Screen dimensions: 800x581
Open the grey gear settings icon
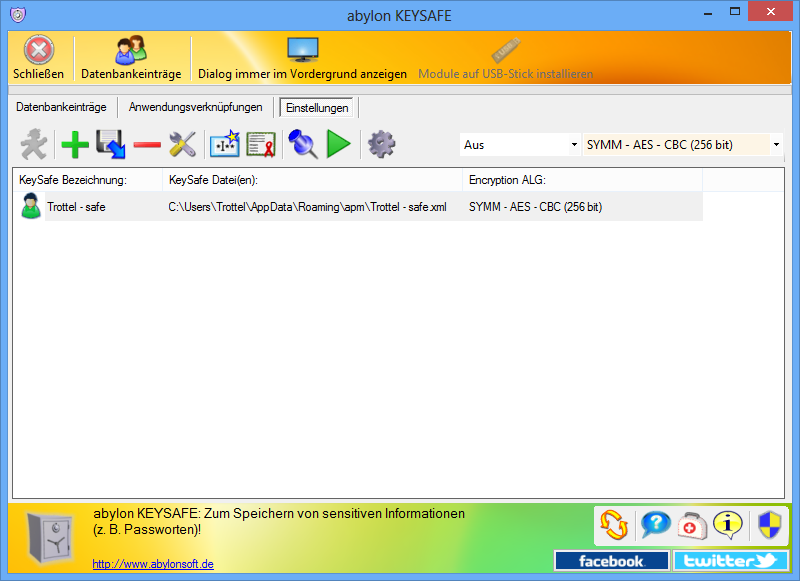coord(381,144)
